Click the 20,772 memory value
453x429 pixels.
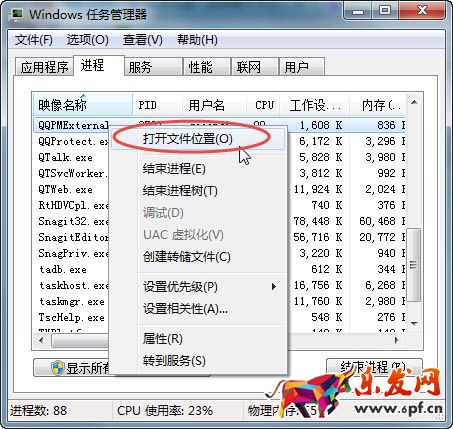click(x=377, y=237)
